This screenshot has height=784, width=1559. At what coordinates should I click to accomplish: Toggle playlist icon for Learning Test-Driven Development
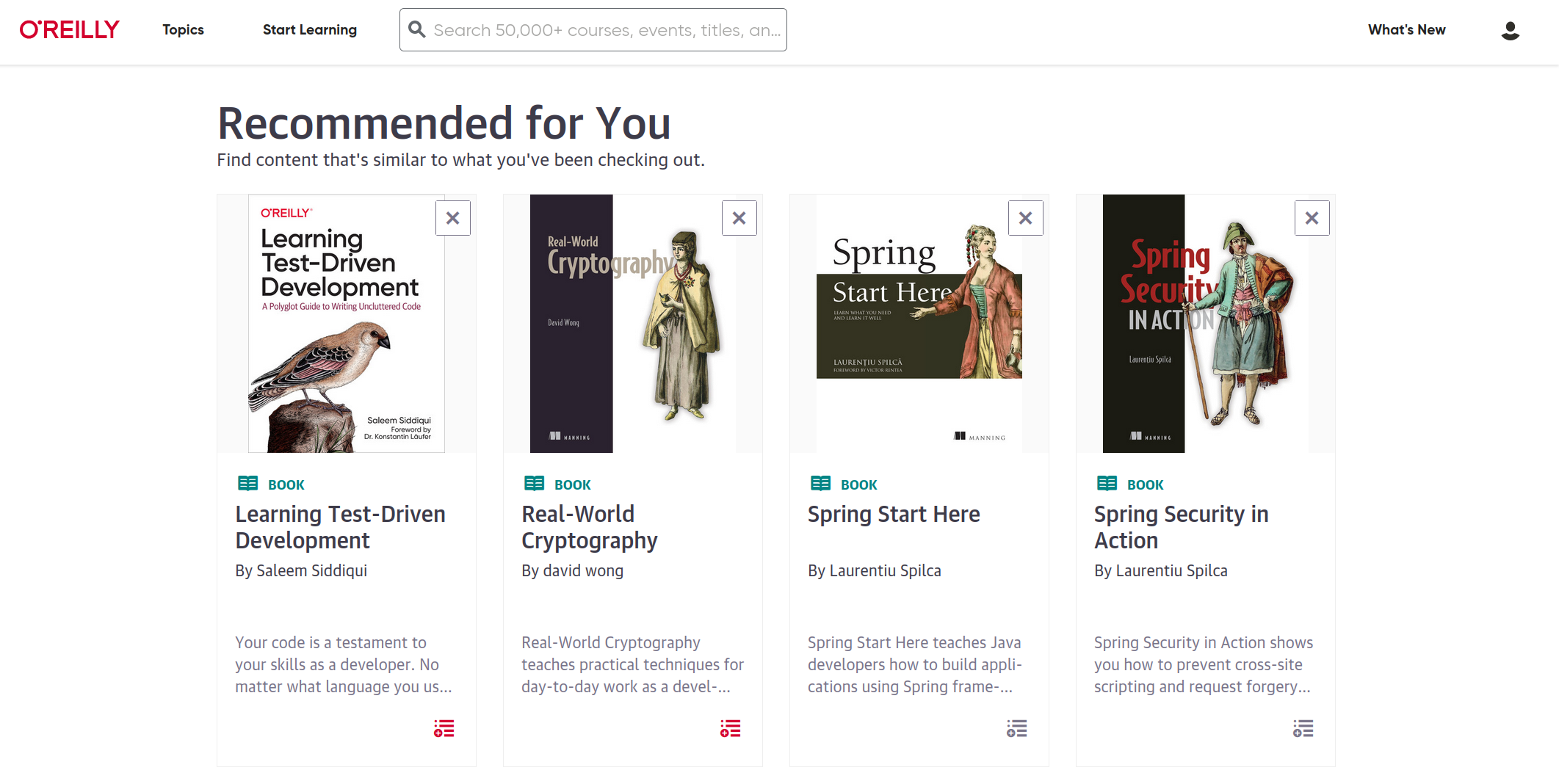[x=444, y=728]
